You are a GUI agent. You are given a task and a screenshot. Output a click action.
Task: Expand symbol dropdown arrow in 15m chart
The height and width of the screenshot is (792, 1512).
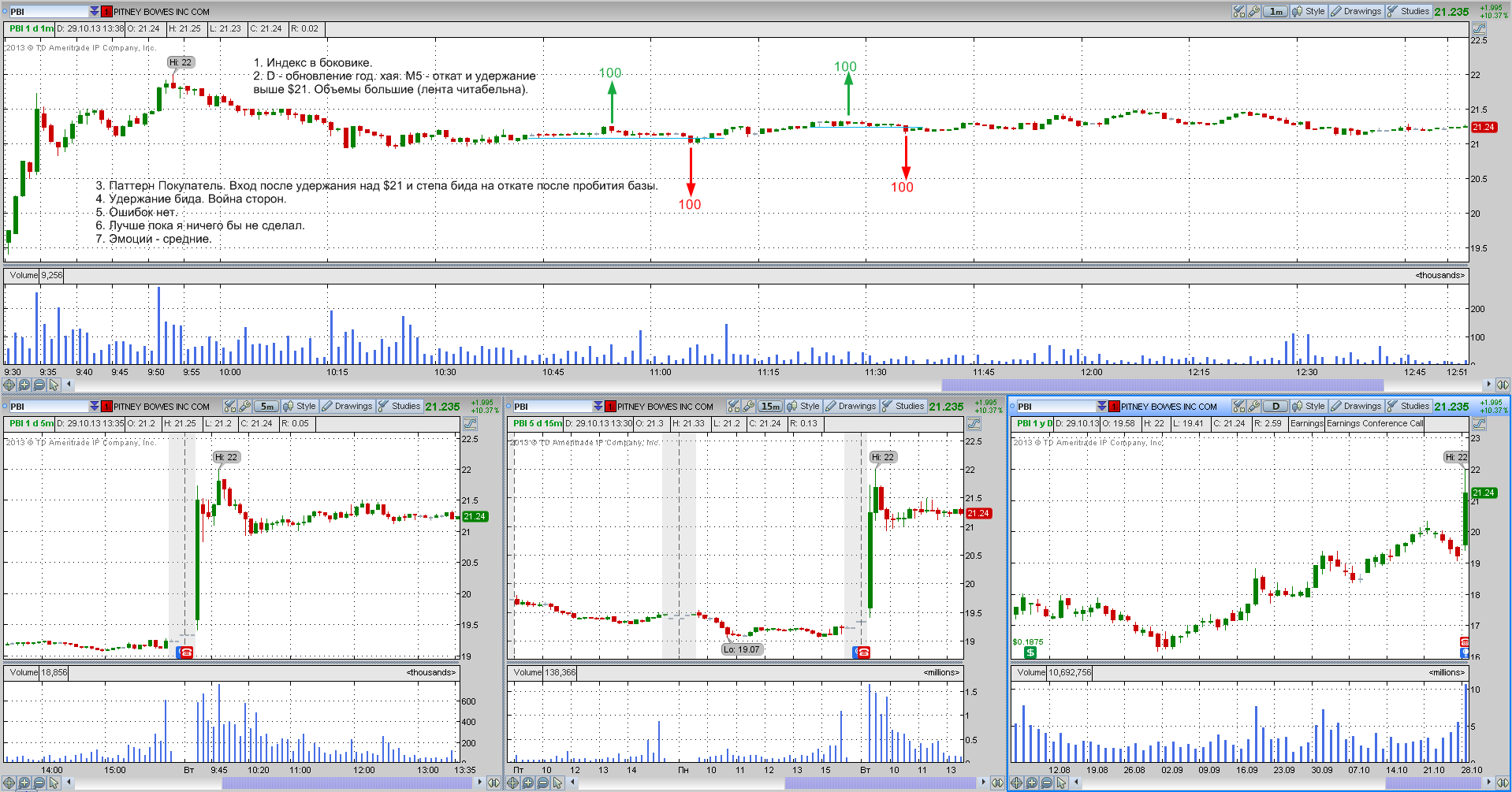[598, 407]
